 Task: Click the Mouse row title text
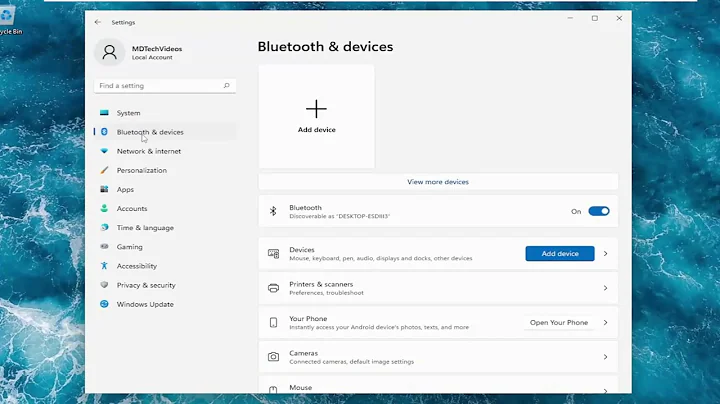point(300,387)
